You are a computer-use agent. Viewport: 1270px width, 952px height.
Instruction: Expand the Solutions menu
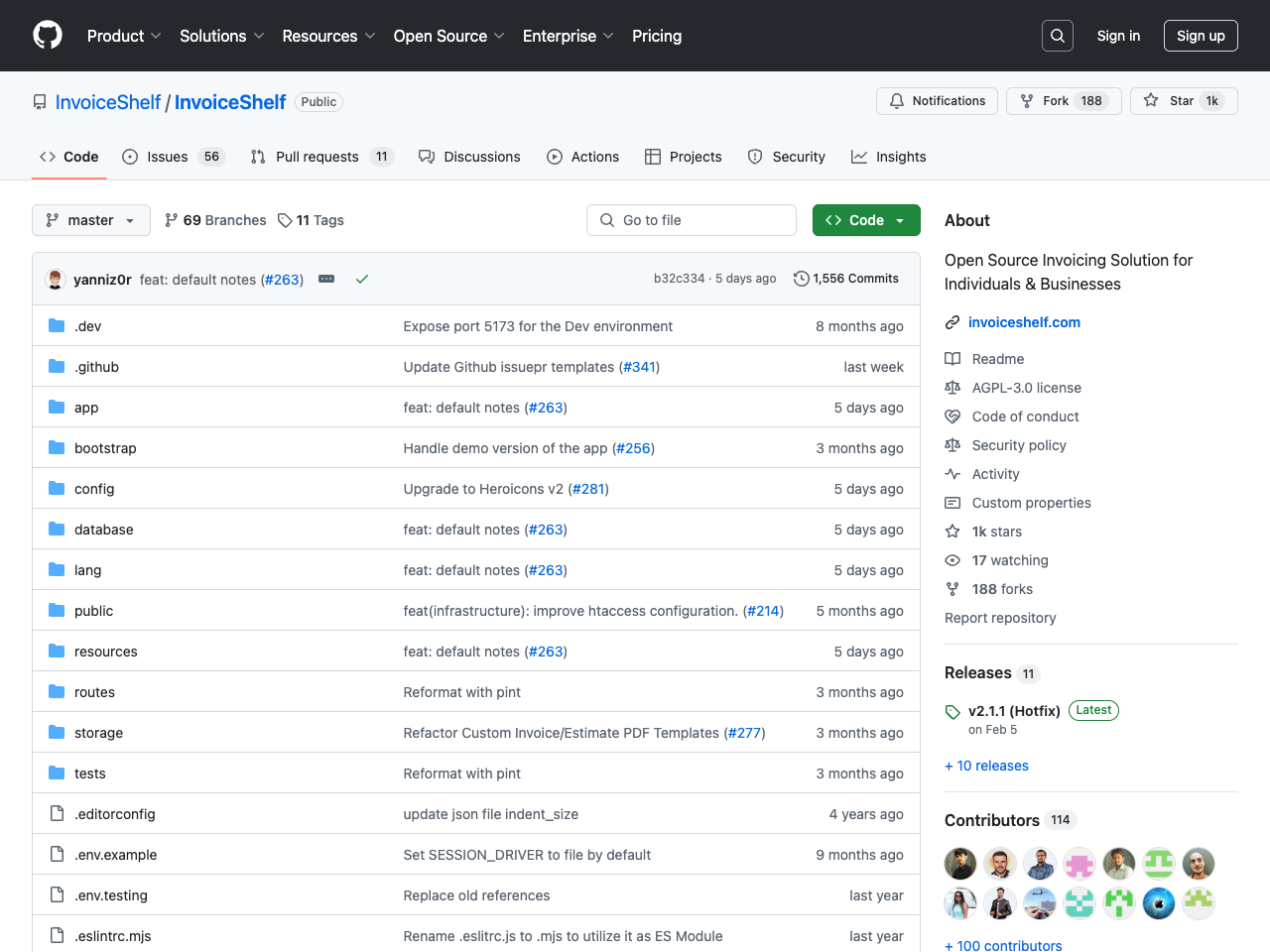pyautogui.click(x=221, y=36)
